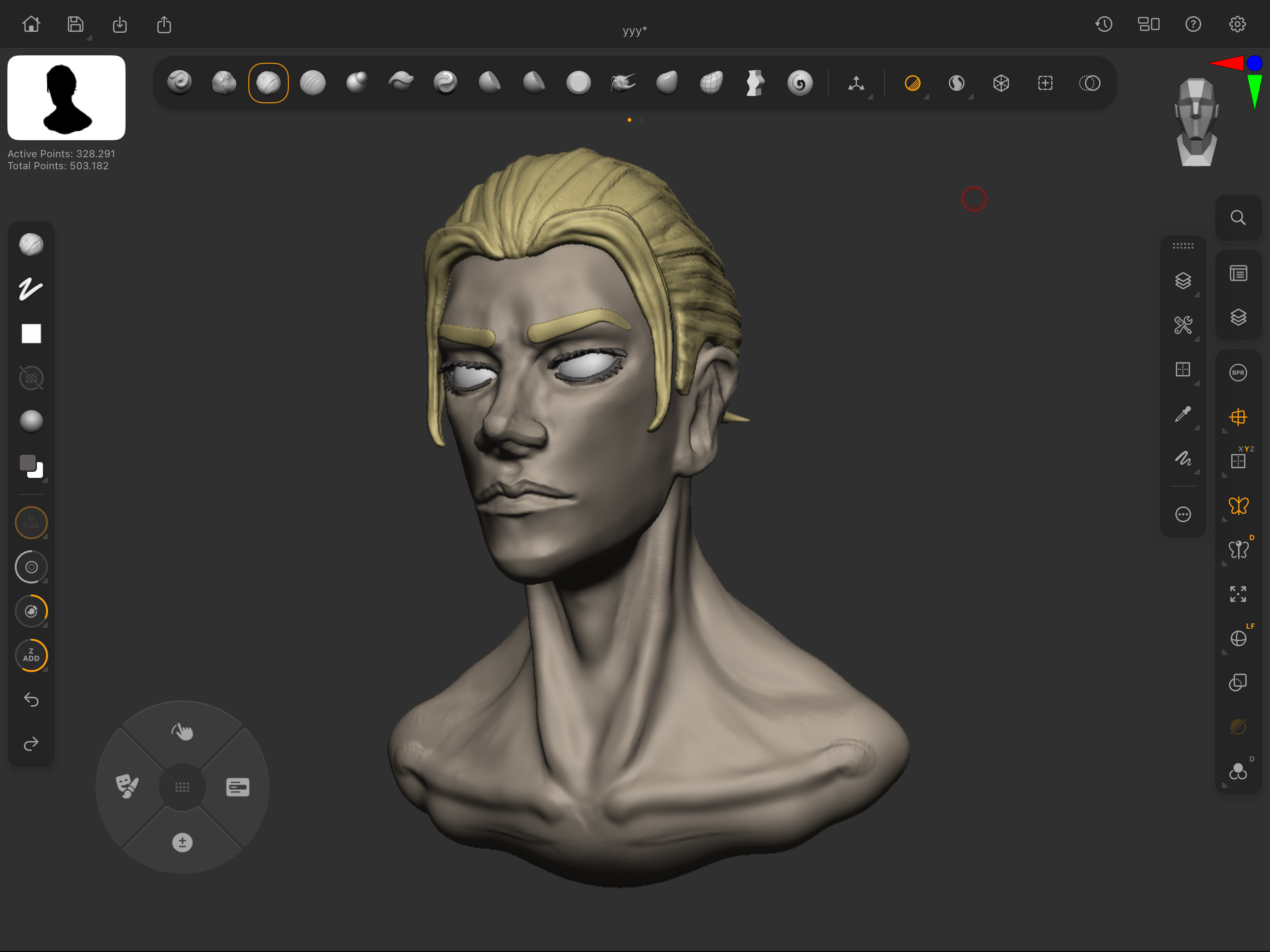The width and height of the screenshot is (1270, 952).
Task: Select the masks segment in radial menu
Action: pos(127,786)
